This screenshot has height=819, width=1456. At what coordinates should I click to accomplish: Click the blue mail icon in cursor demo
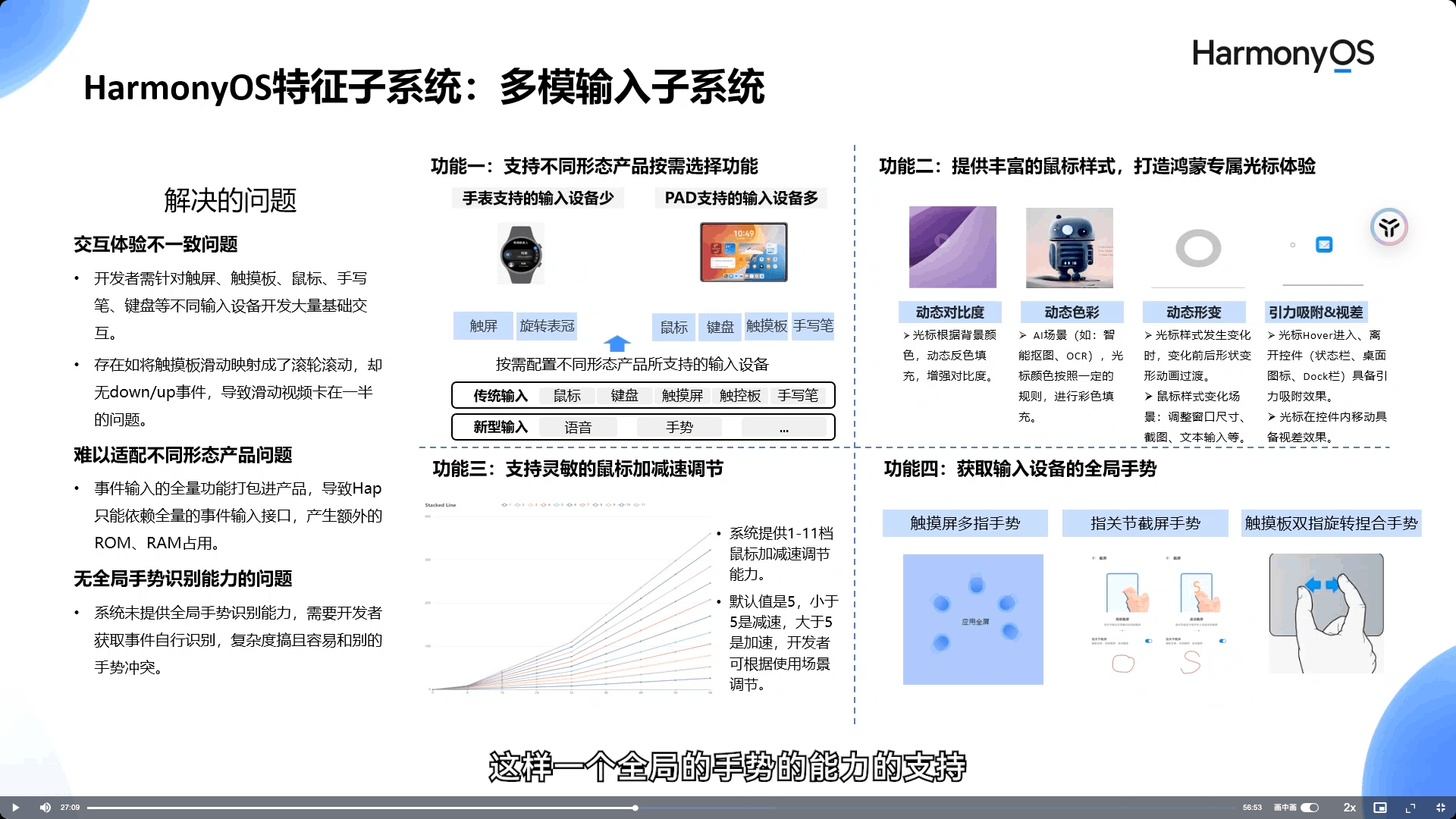click(x=1324, y=244)
